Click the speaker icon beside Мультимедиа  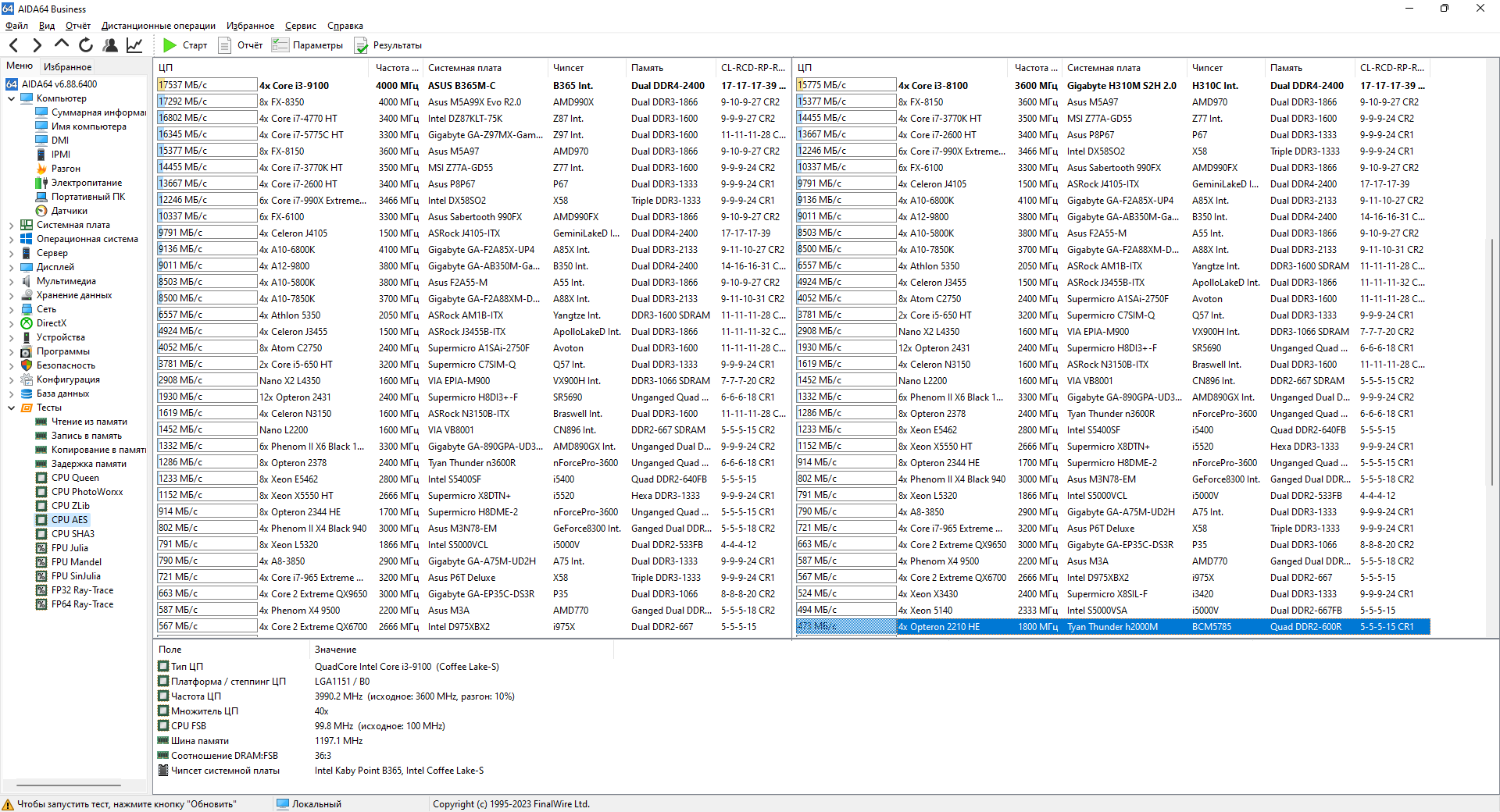(27, 281)
